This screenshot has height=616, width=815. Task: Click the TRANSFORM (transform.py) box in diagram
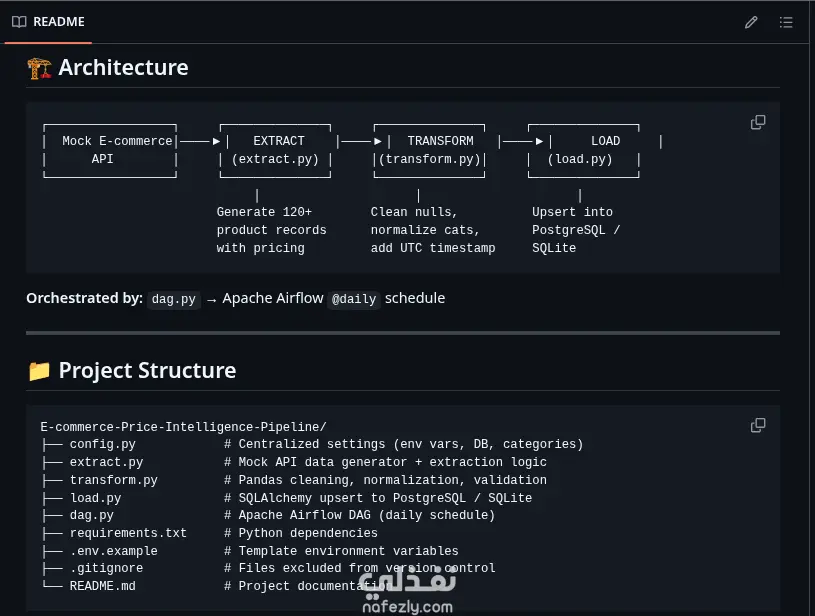(x=429, y=151)
